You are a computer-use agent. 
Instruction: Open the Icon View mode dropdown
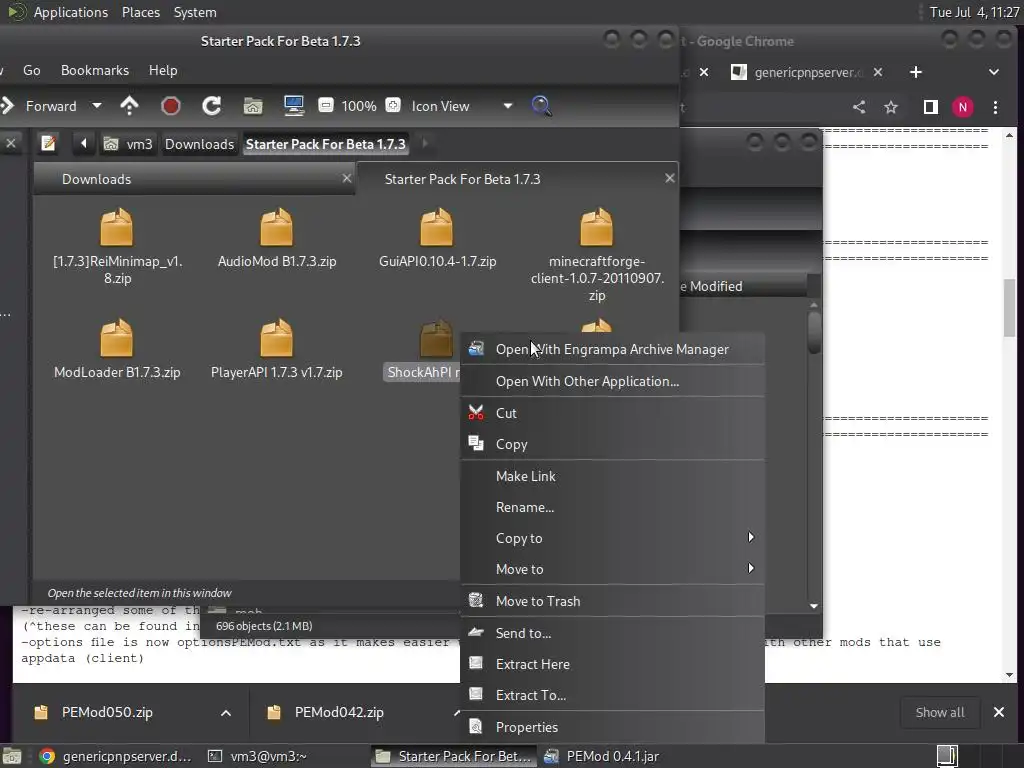(x=508, y=106)
